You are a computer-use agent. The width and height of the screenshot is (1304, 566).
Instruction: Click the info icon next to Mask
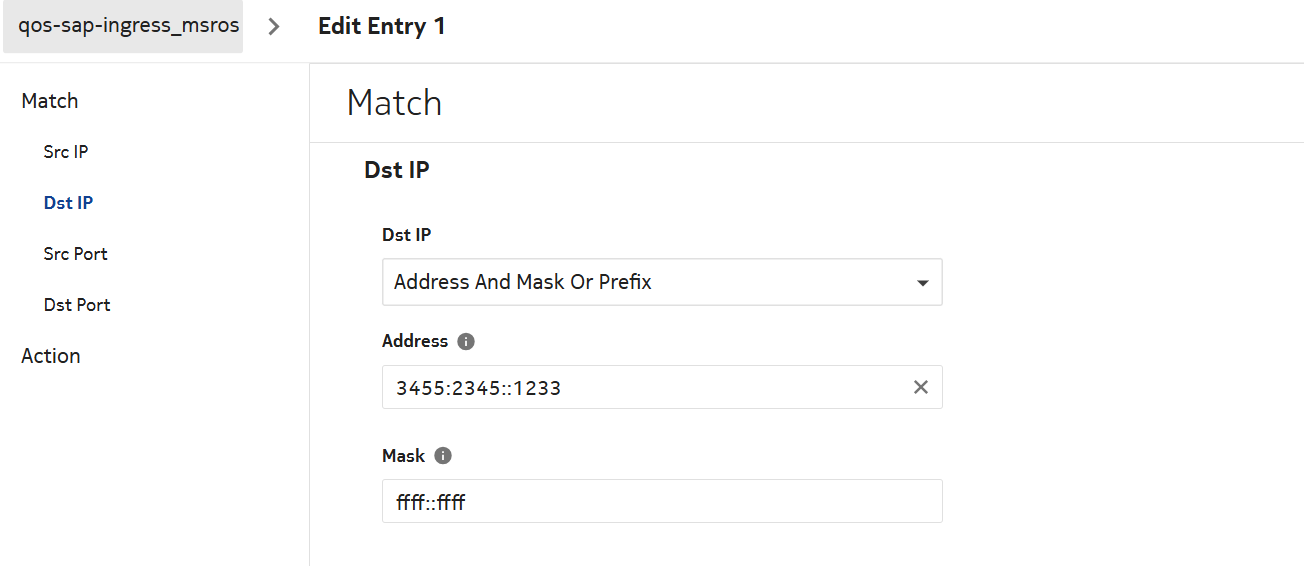point(443,456)
